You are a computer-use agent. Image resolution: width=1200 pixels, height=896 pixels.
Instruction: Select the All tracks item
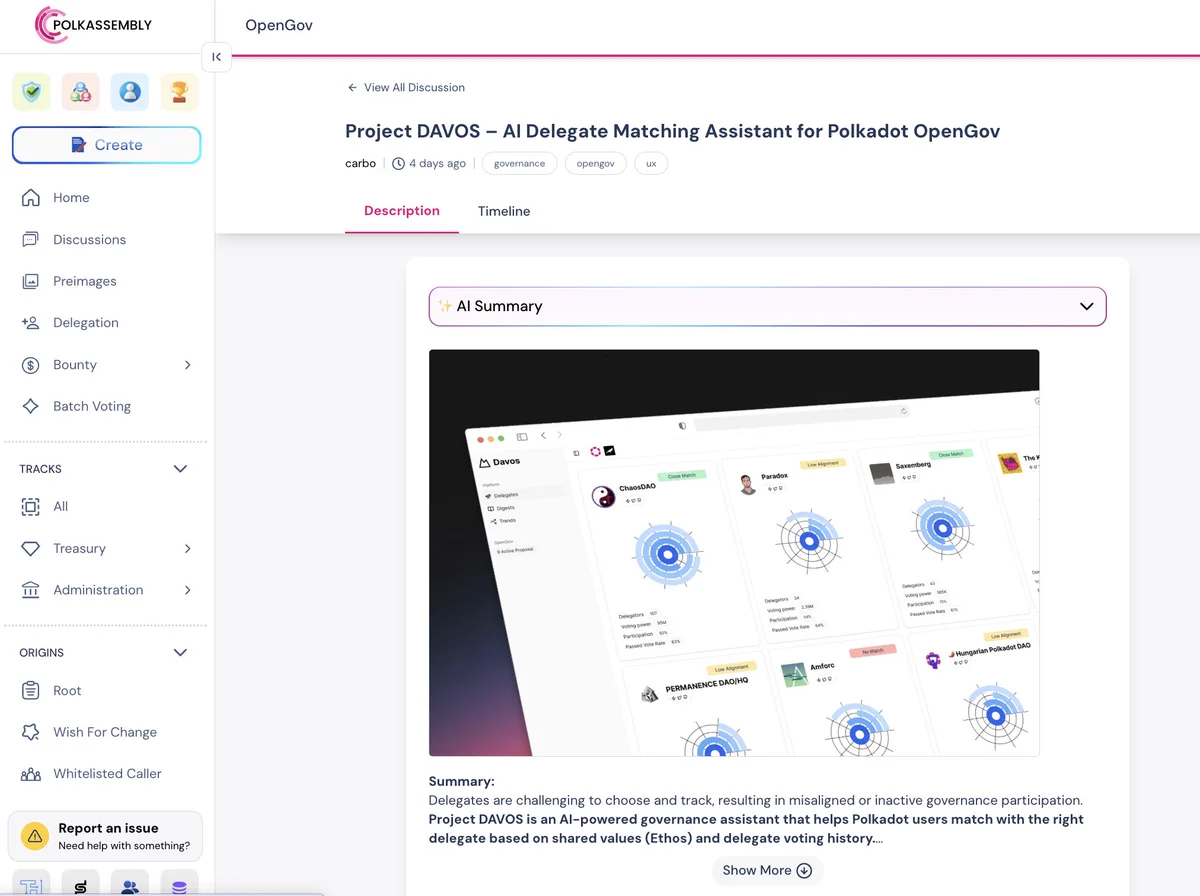pyautogui.click(x=60, y=507)
